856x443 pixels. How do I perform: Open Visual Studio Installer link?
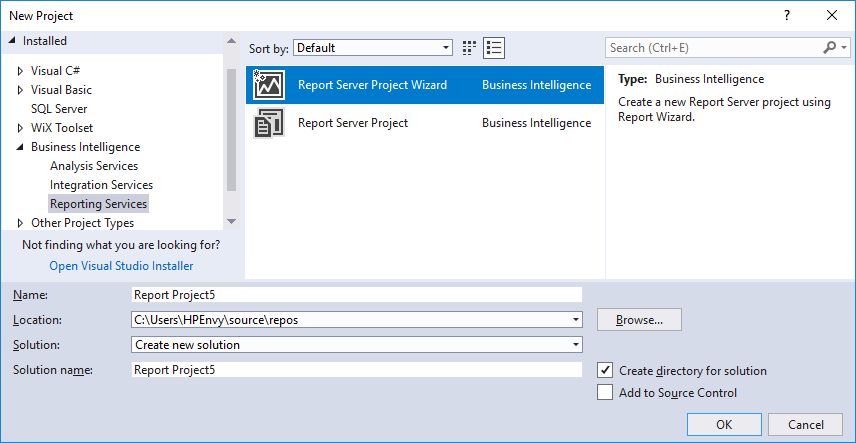coord(121,266)
